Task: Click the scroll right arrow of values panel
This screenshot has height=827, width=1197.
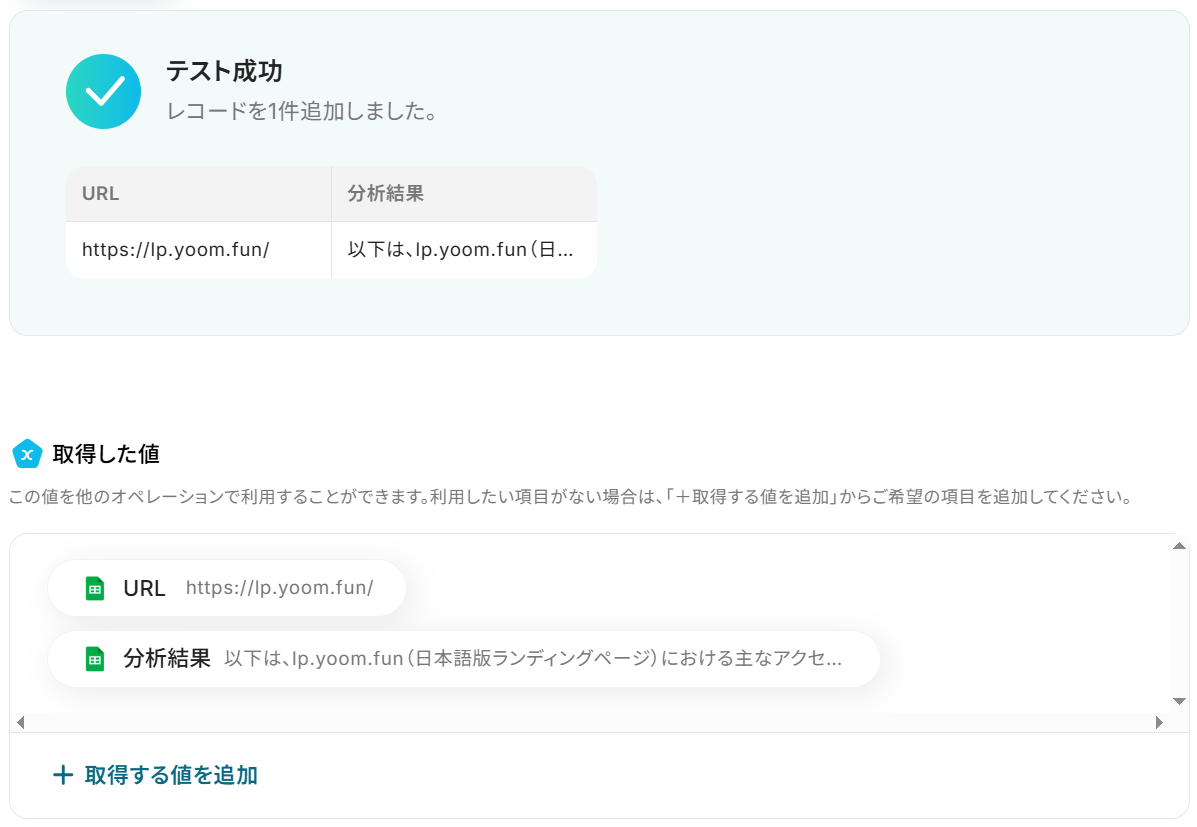Action: click(1159, 722)
